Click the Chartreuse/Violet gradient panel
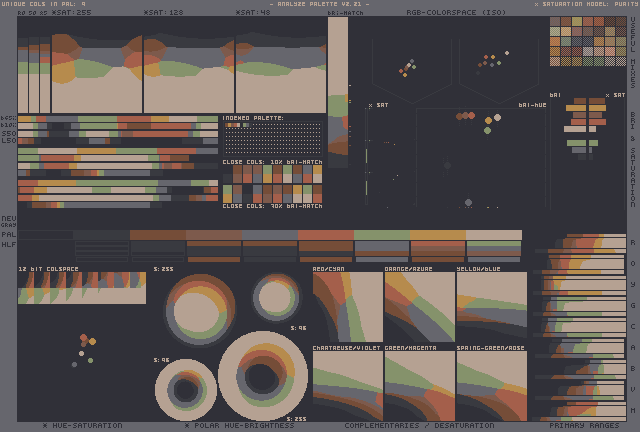 click(x=347, y=386)
